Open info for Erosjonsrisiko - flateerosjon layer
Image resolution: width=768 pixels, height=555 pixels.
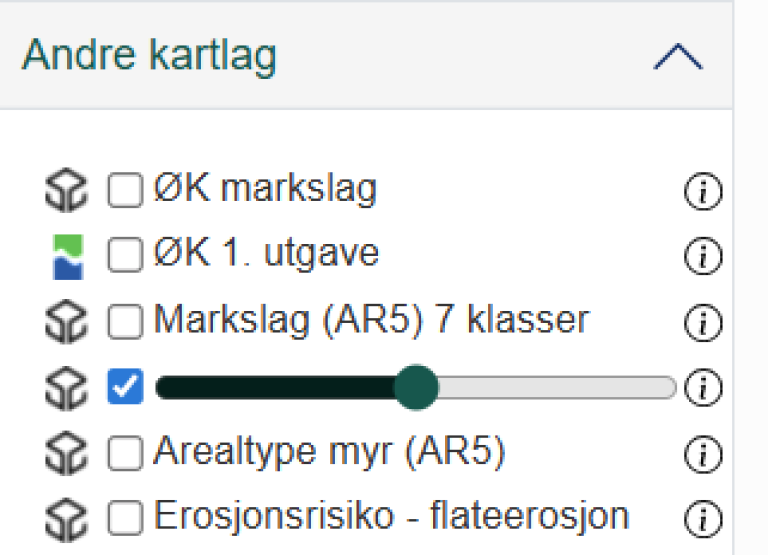(x=703, y=518)
